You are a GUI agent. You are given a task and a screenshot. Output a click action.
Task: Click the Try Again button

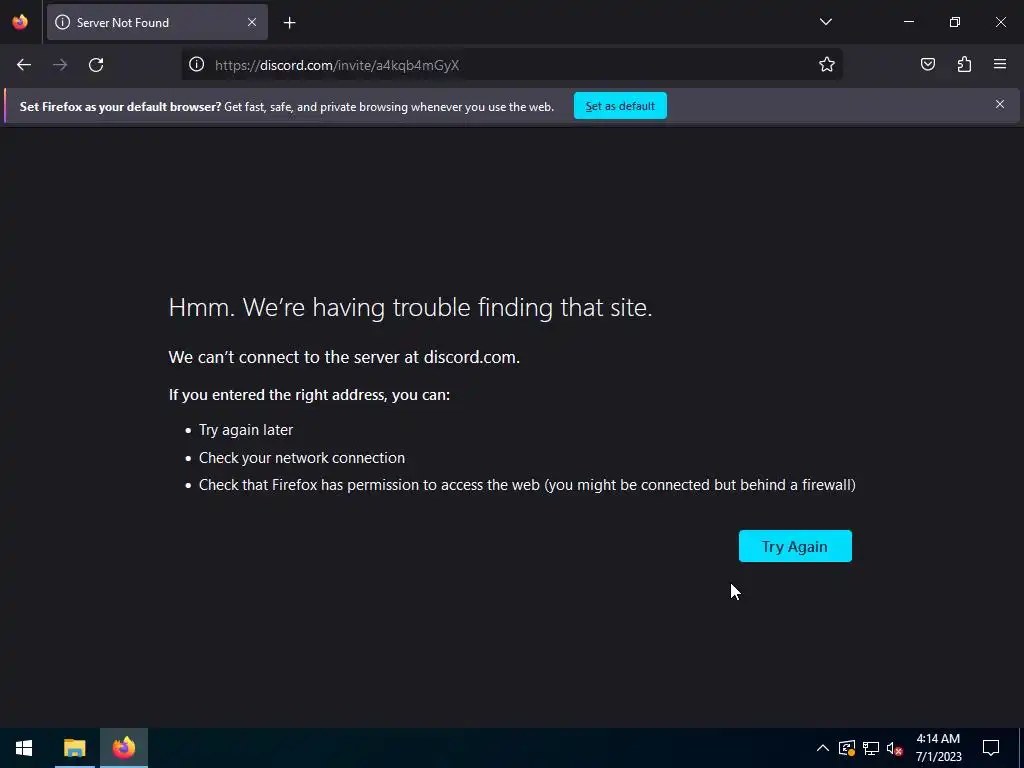click(795, 546)
